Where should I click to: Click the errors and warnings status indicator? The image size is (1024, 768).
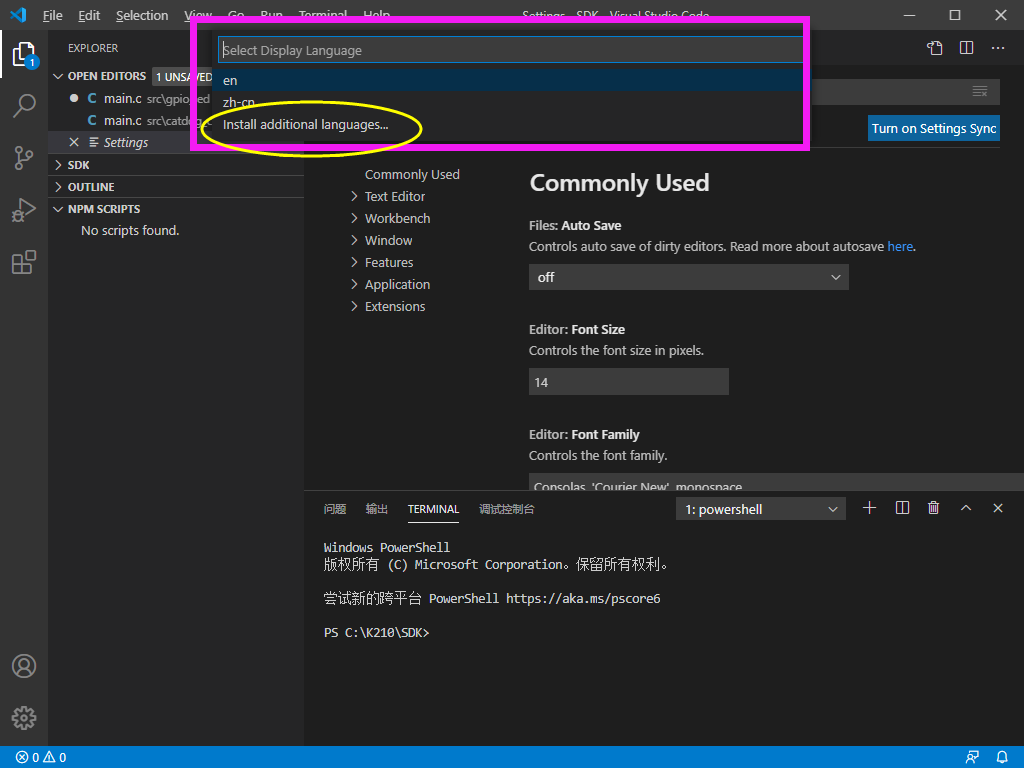[41, 758]
